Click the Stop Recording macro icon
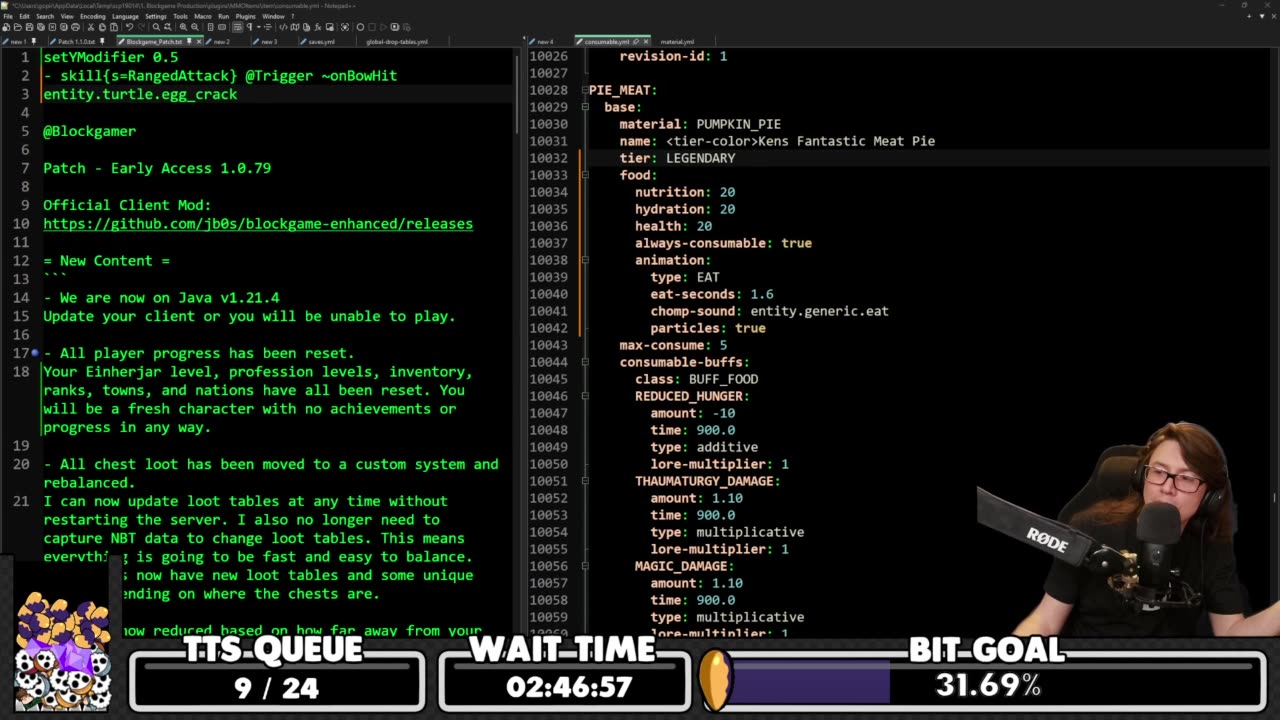The width and height of the screenshot is (1280, 720). [x=372, y=27]
